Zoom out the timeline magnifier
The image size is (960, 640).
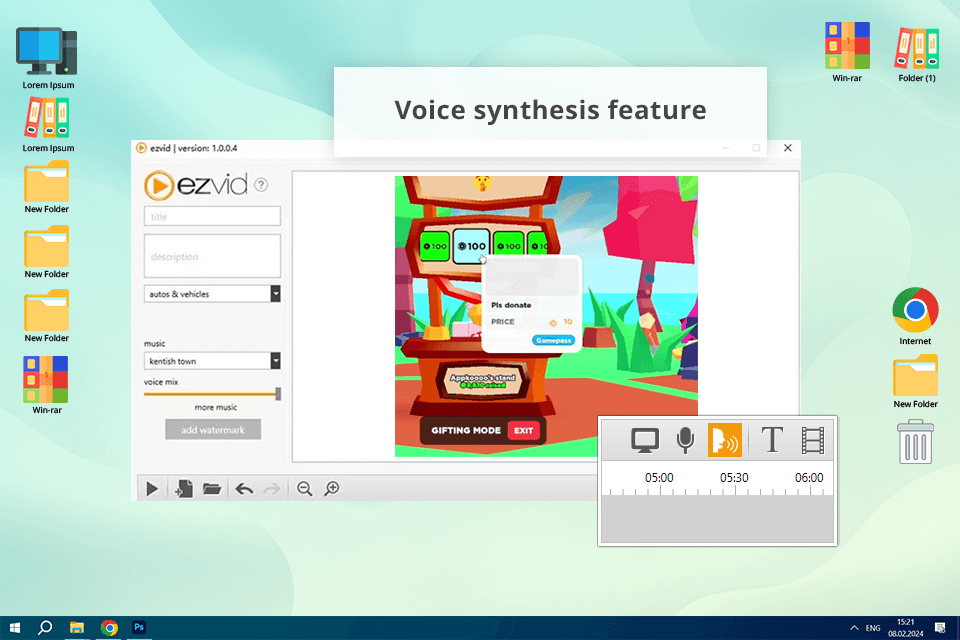pos(304,488)
